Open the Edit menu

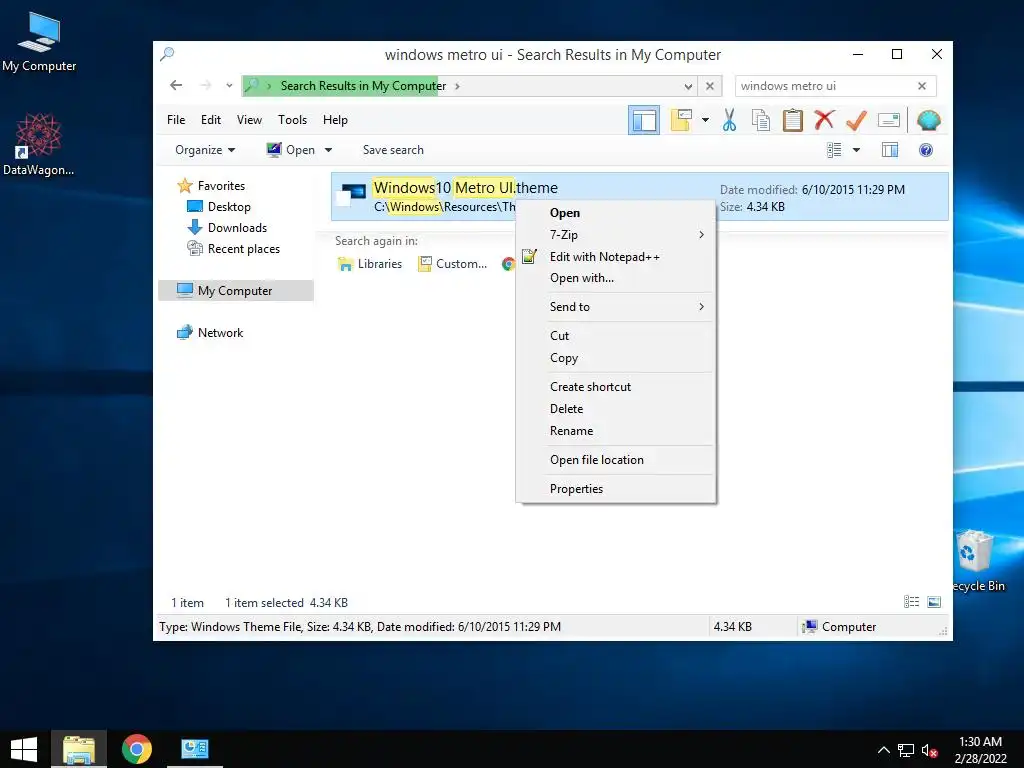(211, 120)
